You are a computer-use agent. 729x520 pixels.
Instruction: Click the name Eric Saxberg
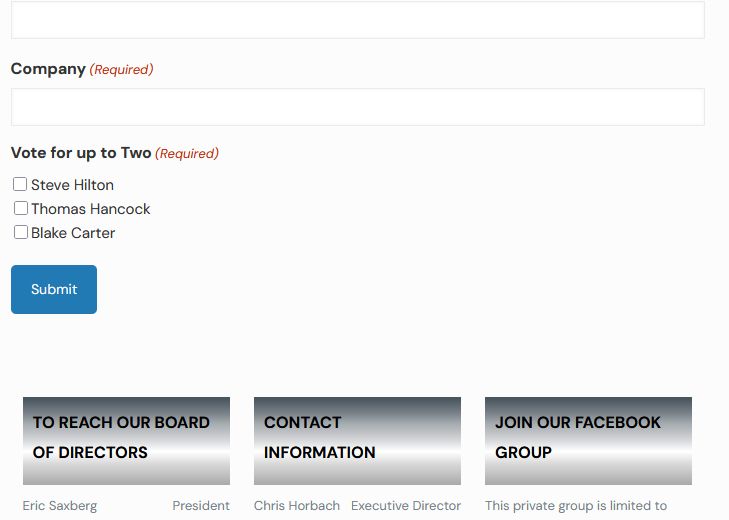click(x=60, y=506)
